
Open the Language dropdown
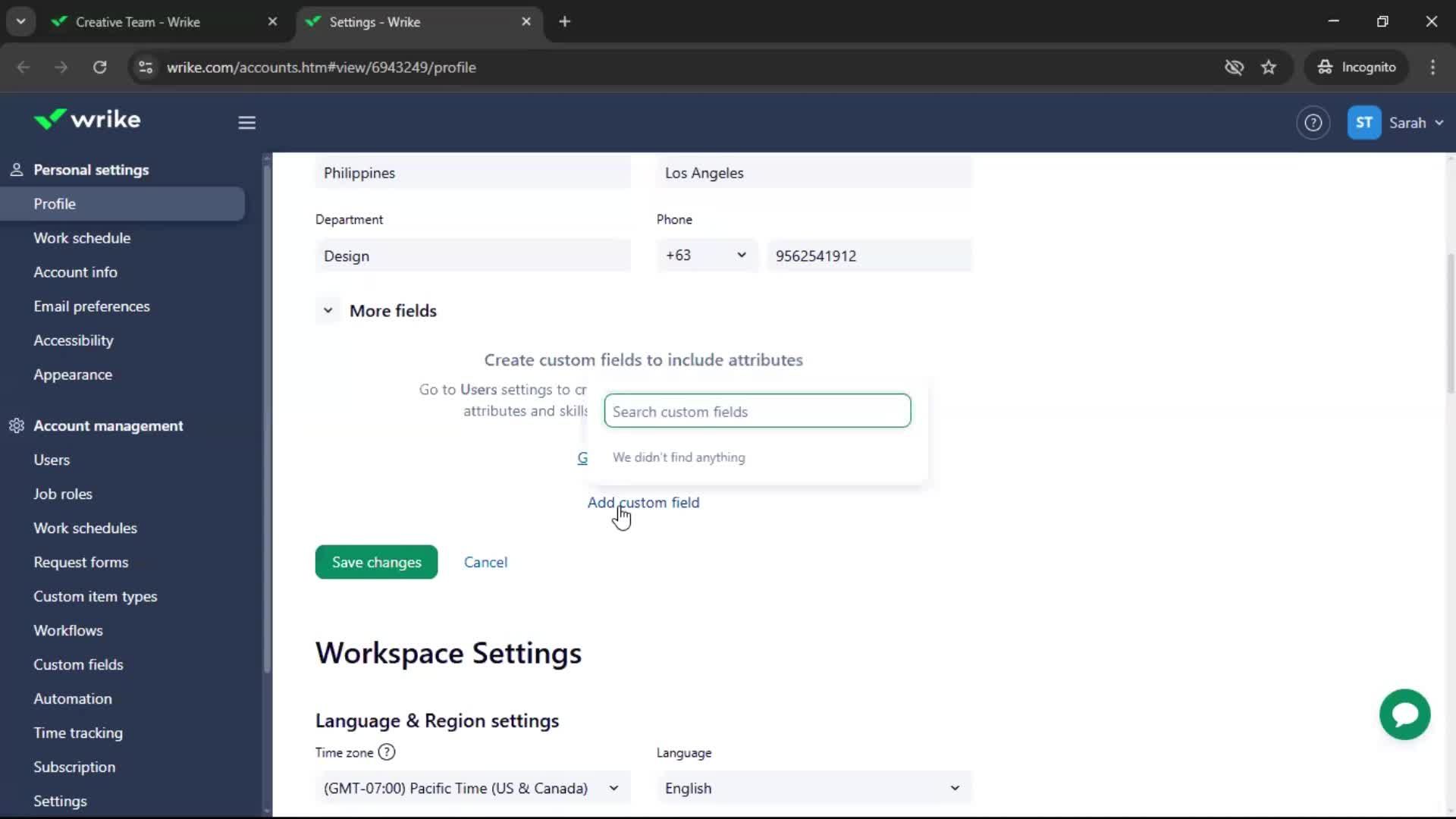pos(813,788)
